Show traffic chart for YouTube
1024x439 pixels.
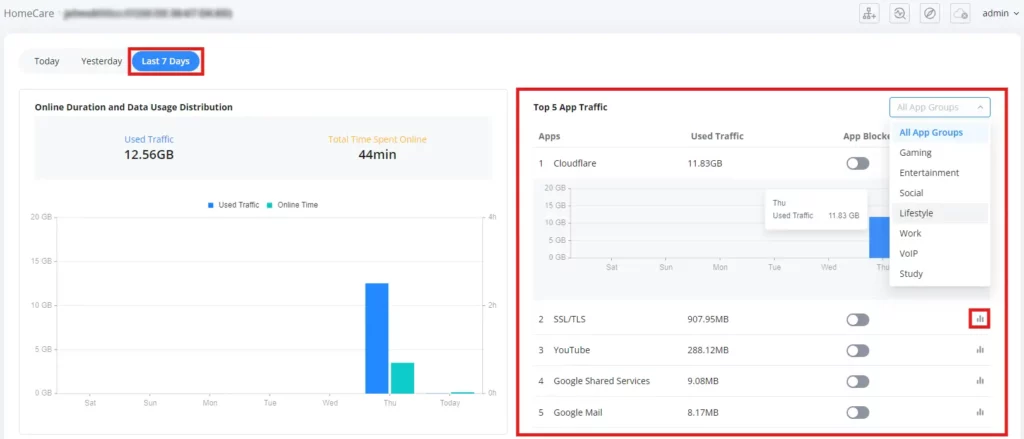[980, 350]
